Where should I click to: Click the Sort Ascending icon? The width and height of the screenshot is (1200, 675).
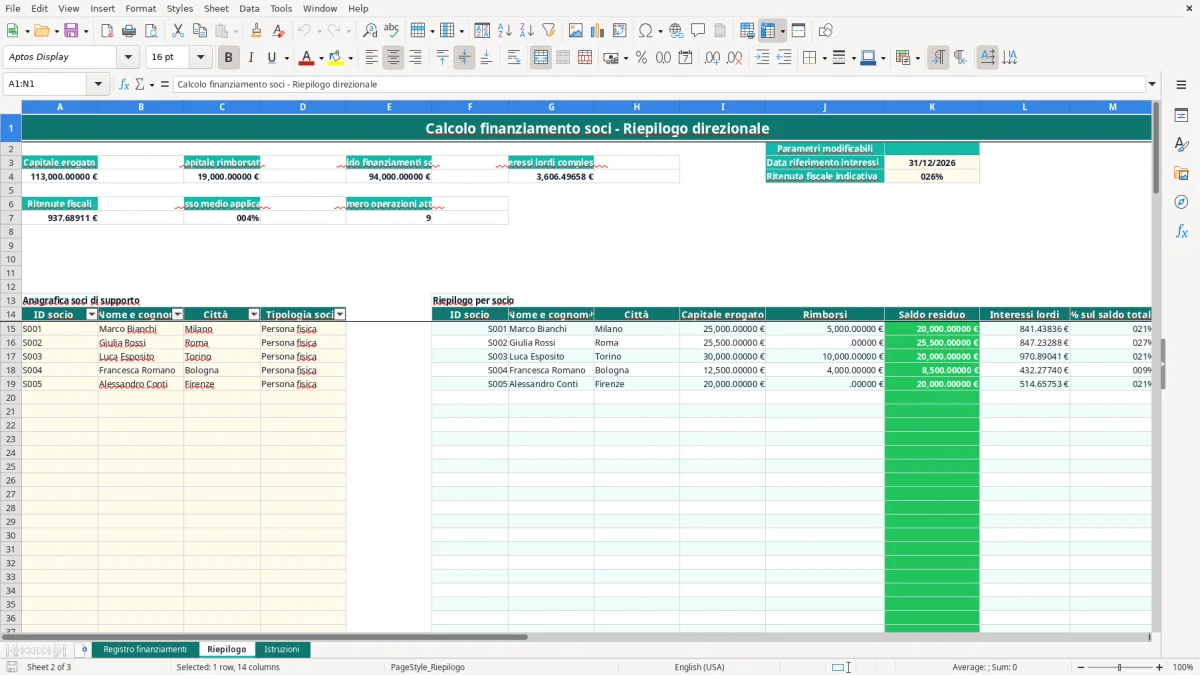[504, 31]
